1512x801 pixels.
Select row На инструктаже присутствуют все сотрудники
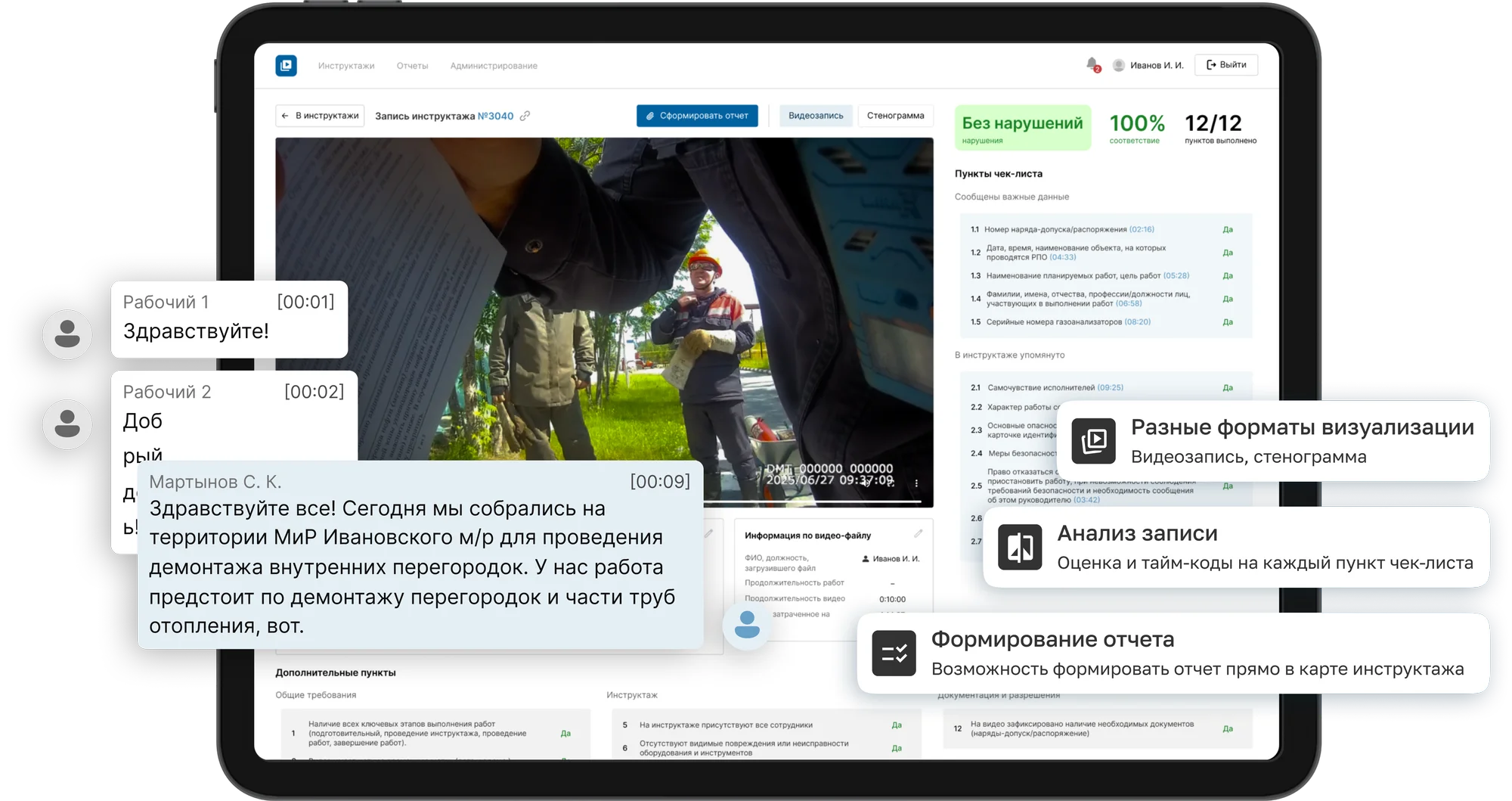tap(766, 725)
